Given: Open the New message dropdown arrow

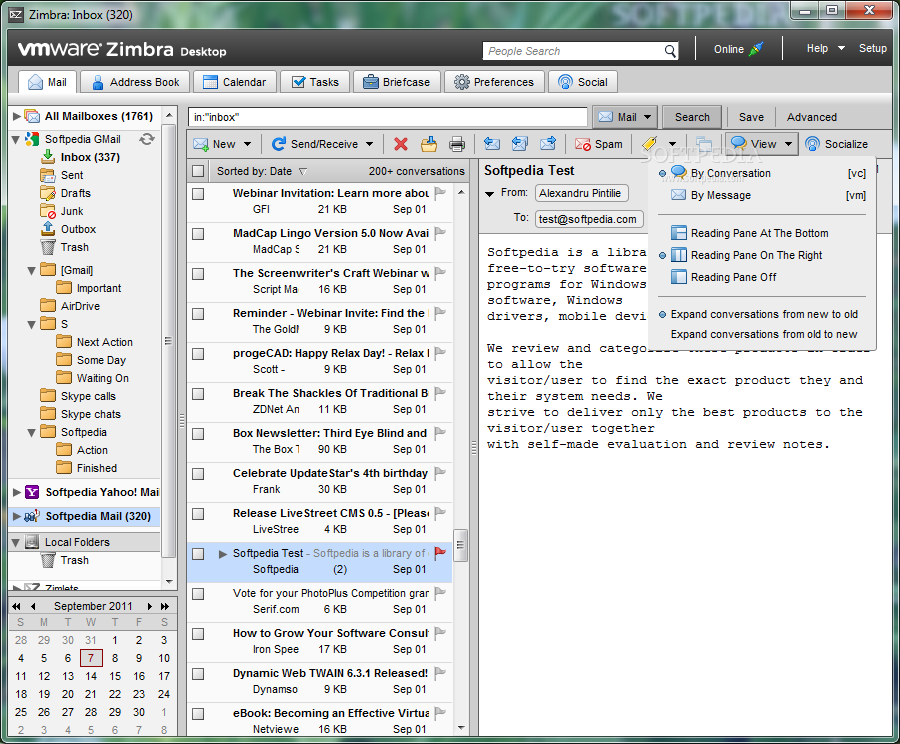Looking at the screenshot, I should (247, 144).
